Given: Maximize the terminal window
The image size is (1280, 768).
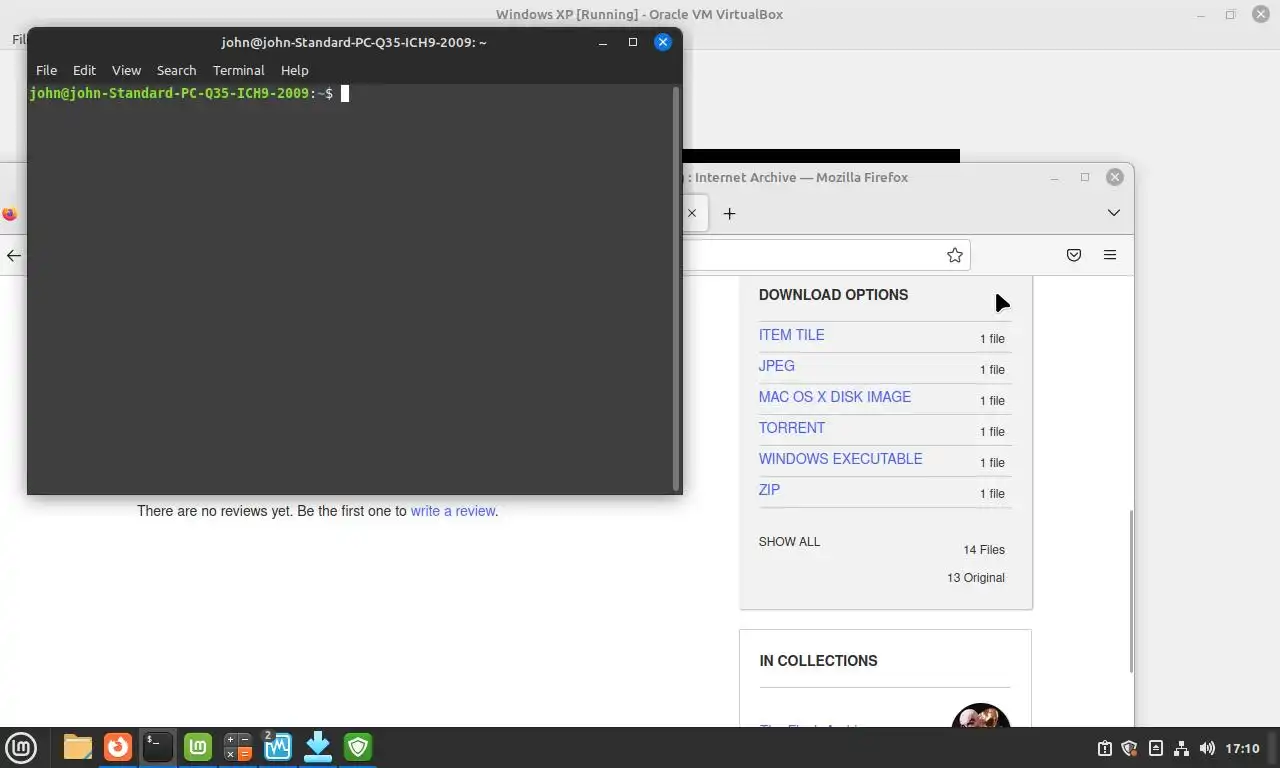Looking at the screenshot, I should 632,42.
